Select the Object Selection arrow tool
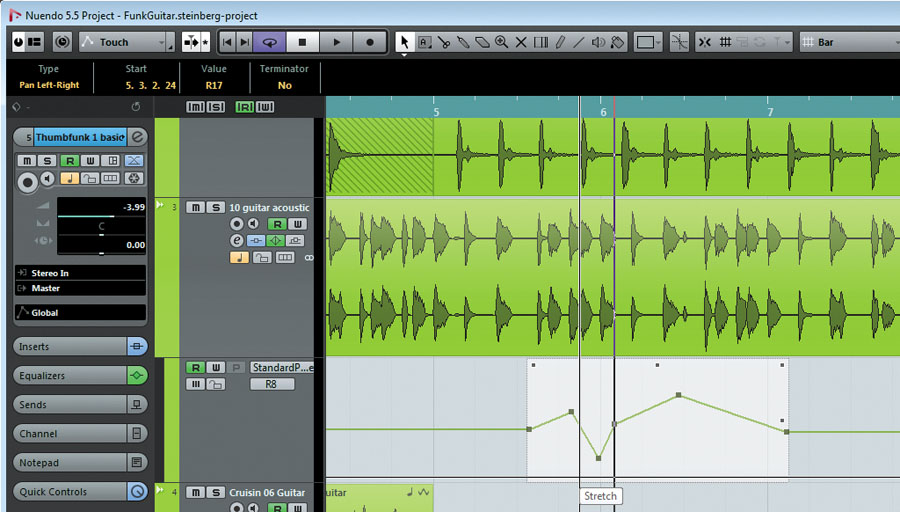 tap(404, 42)
